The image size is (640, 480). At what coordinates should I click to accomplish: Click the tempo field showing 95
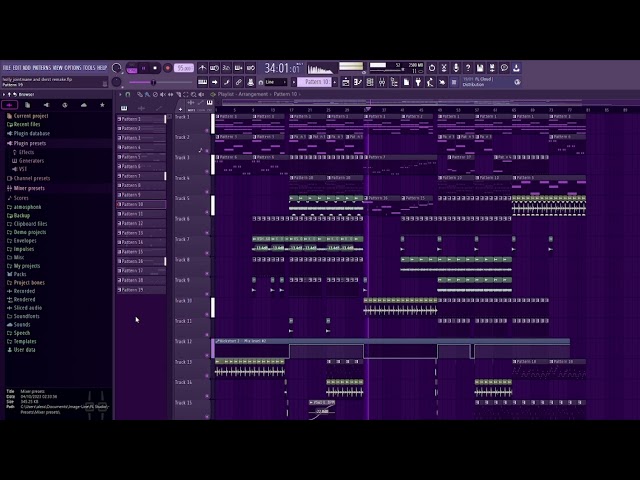(184, 68)
